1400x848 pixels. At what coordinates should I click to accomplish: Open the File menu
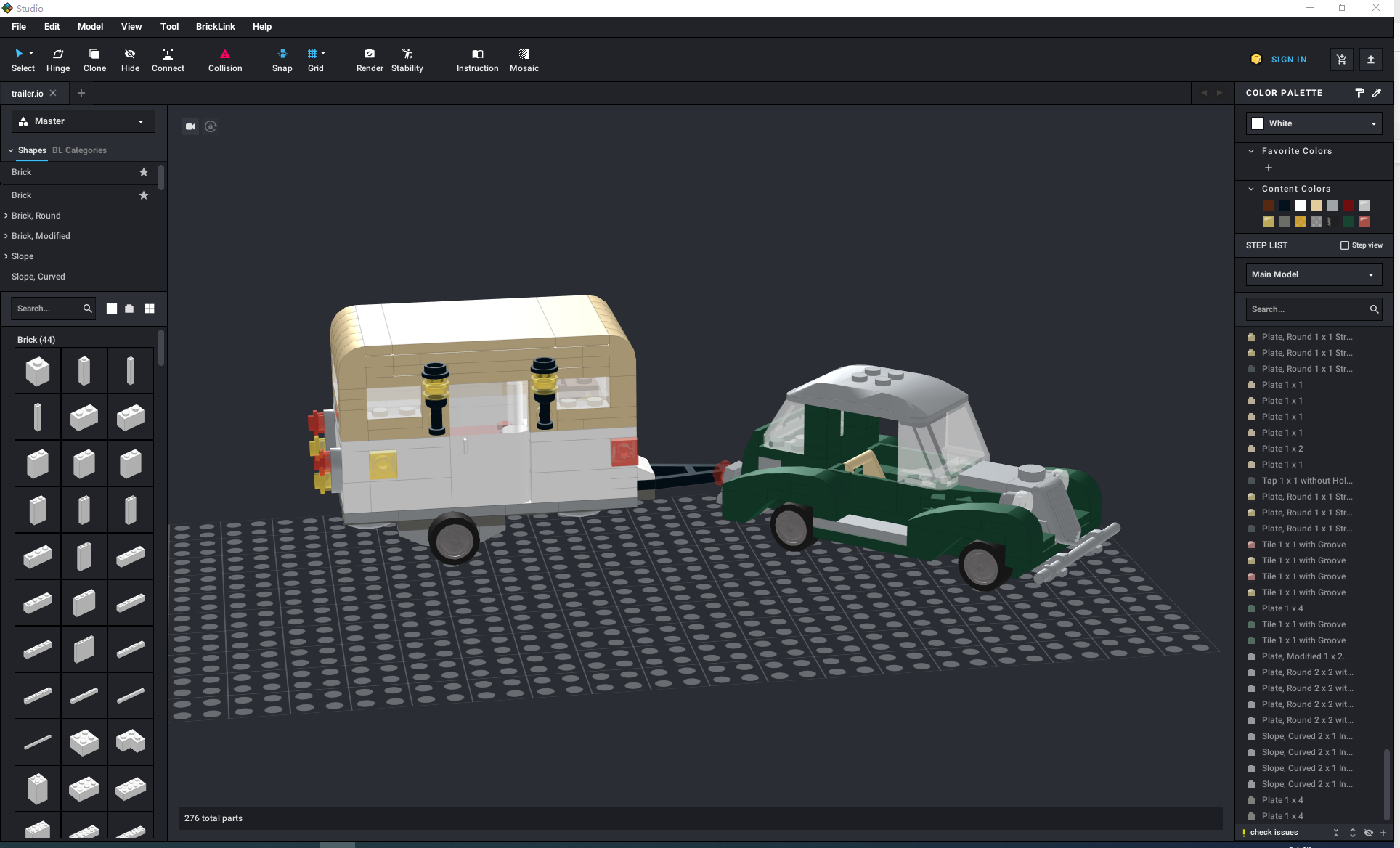click(19, 26)
